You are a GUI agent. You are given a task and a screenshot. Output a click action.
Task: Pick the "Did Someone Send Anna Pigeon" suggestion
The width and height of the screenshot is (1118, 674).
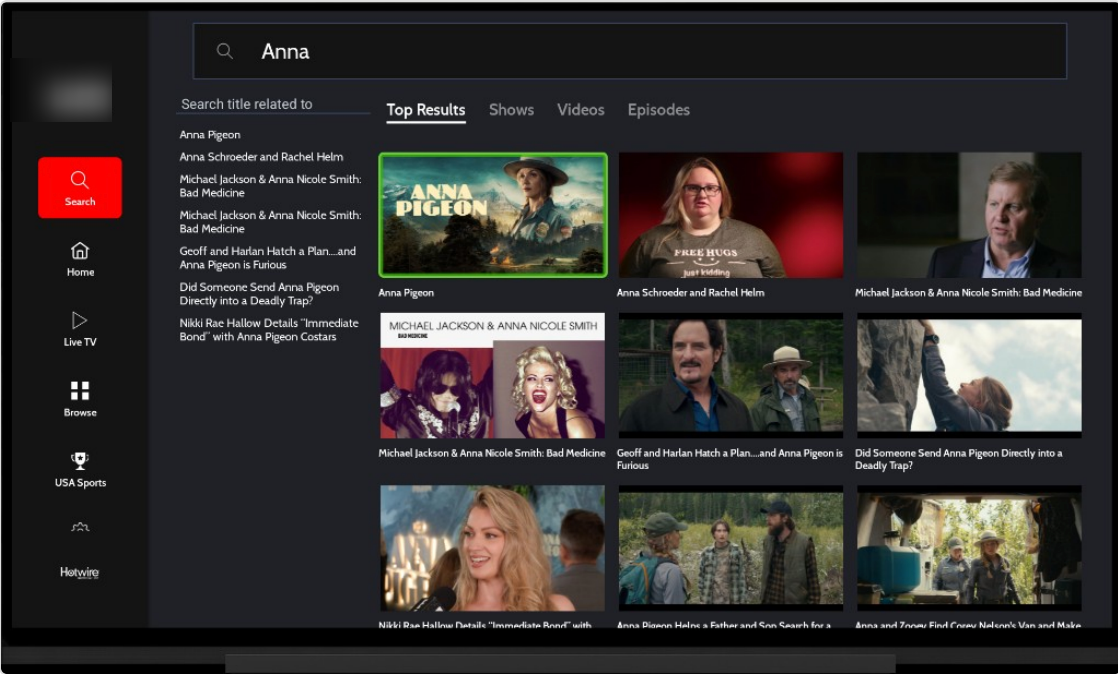[x=259, y=294]
